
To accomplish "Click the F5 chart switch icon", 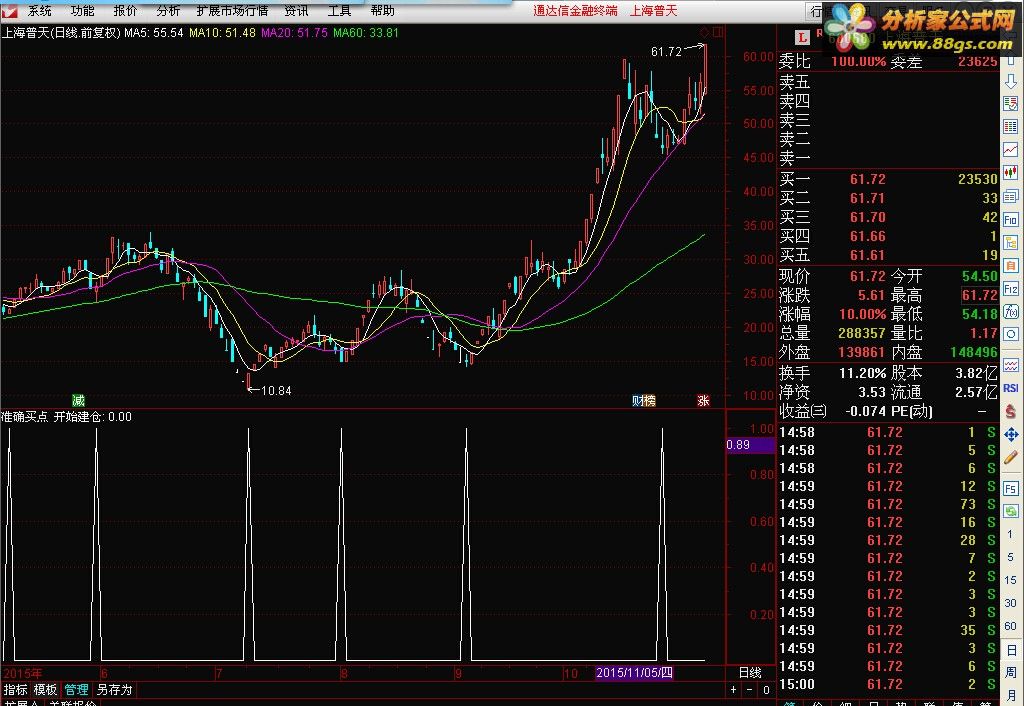I will pos(1010,489).
